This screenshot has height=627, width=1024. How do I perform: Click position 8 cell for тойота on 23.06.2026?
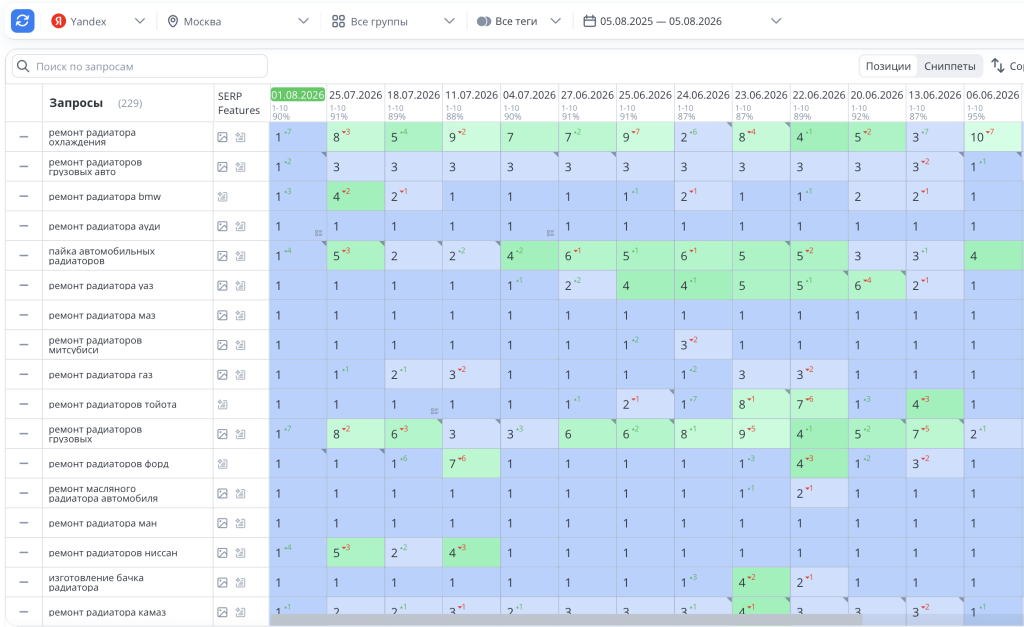coord(761,404)
